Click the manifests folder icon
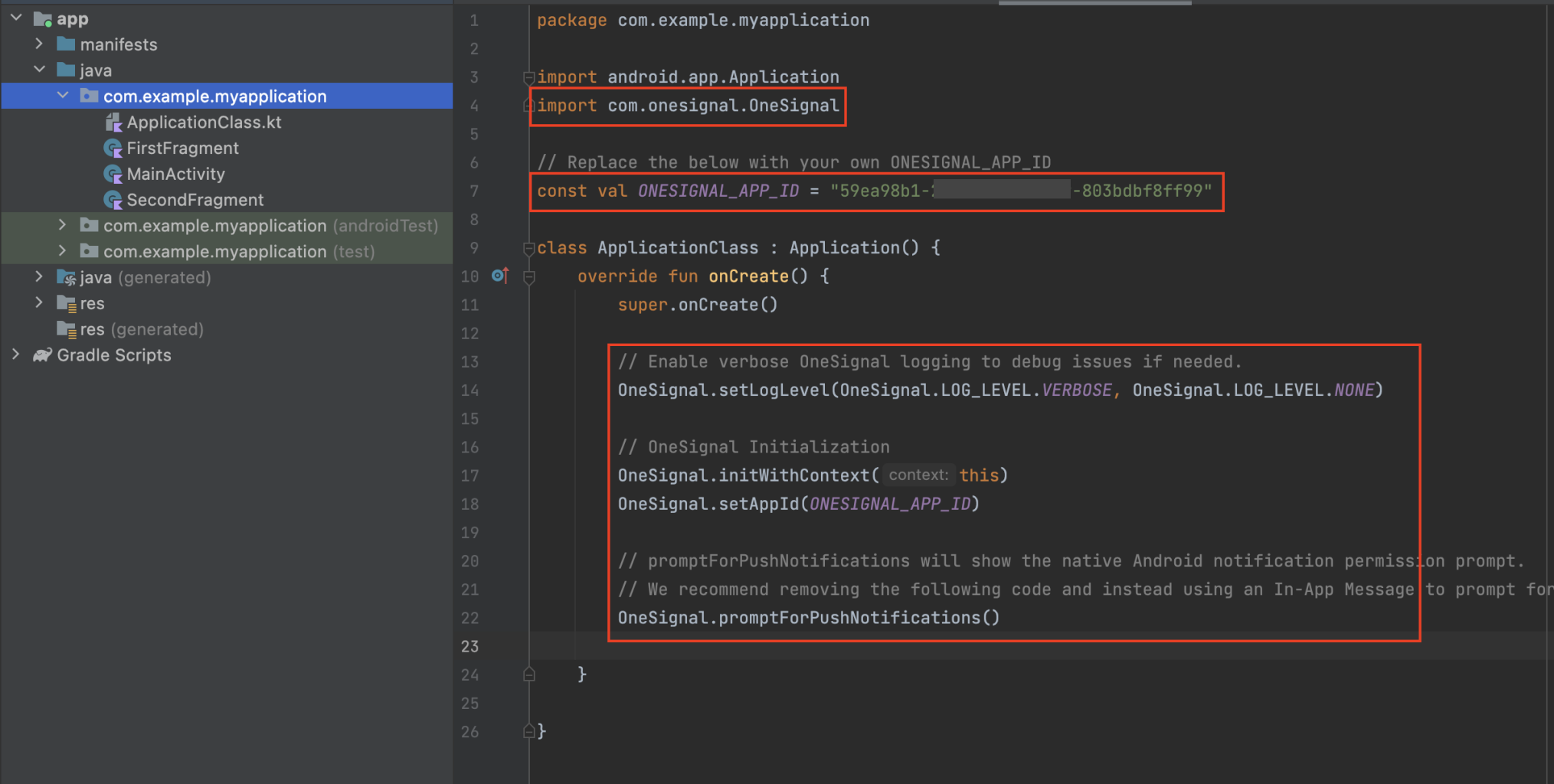This screenshot has width=1554, height=784. click(66, 44)
